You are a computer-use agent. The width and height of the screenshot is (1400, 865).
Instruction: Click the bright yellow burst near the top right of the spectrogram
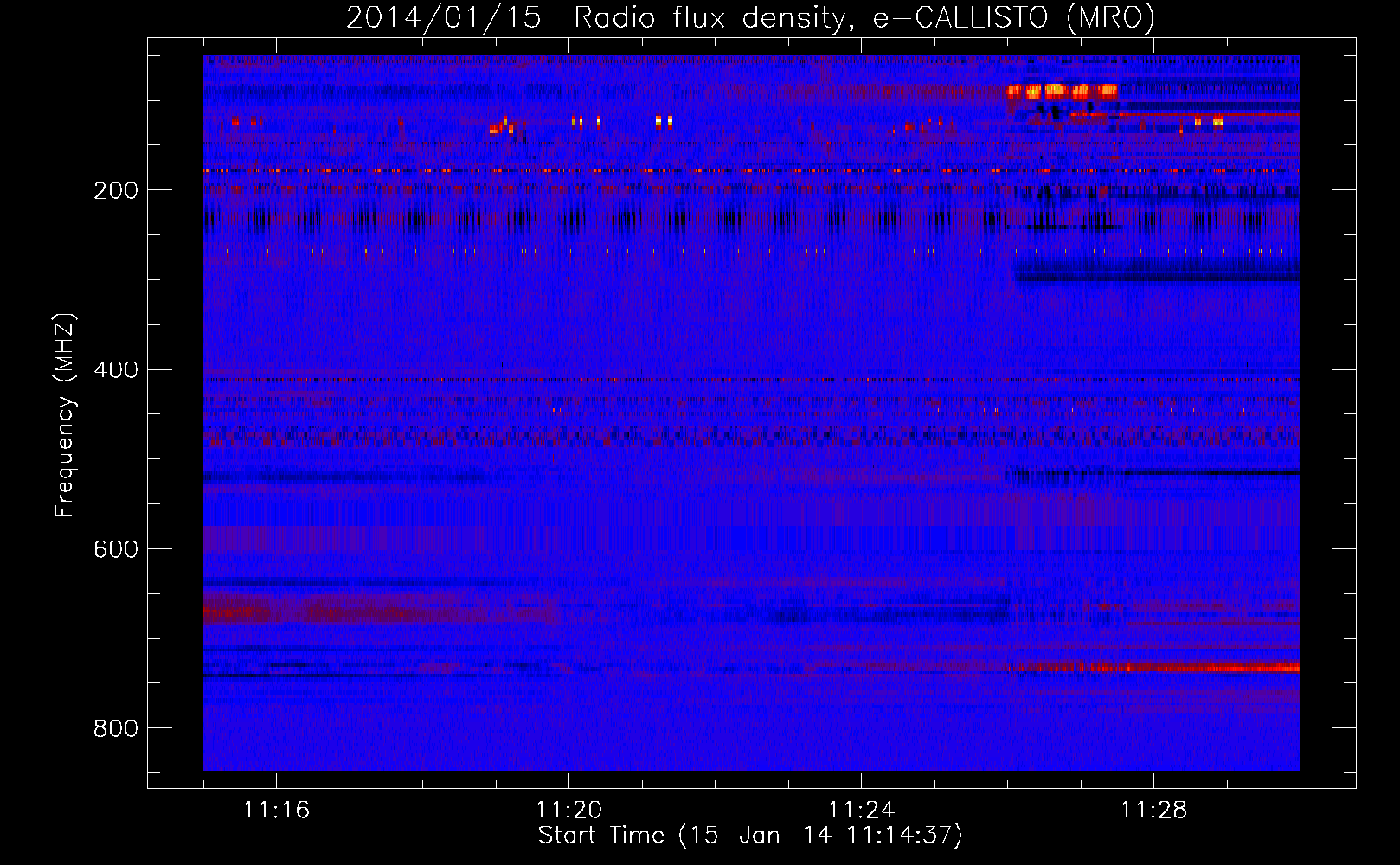pos(1063,91)
